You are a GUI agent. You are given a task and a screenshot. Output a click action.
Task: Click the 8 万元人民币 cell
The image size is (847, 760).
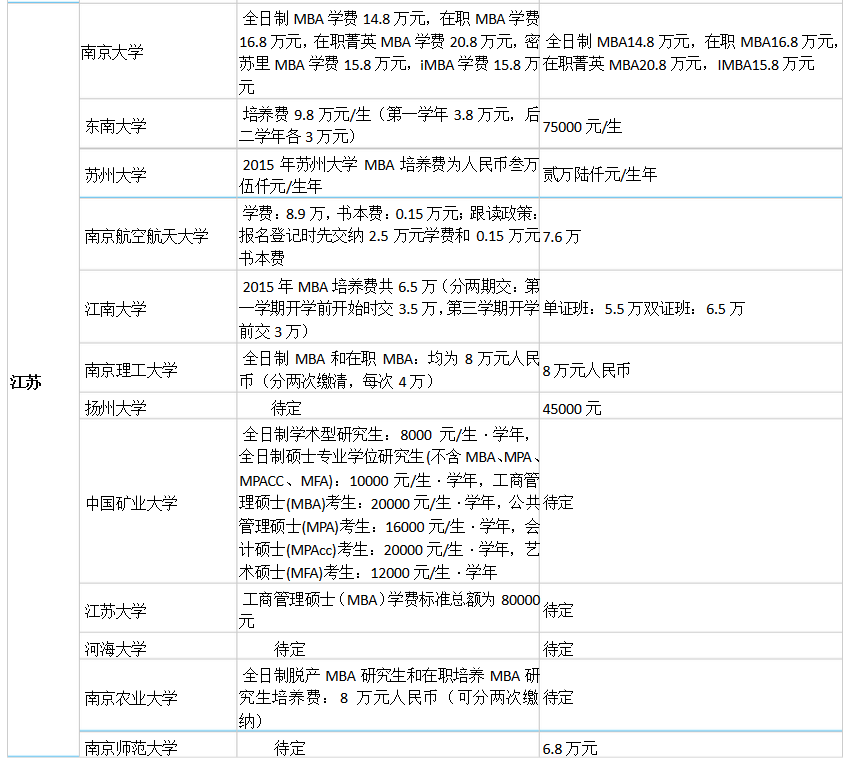(x=690, y=368)
